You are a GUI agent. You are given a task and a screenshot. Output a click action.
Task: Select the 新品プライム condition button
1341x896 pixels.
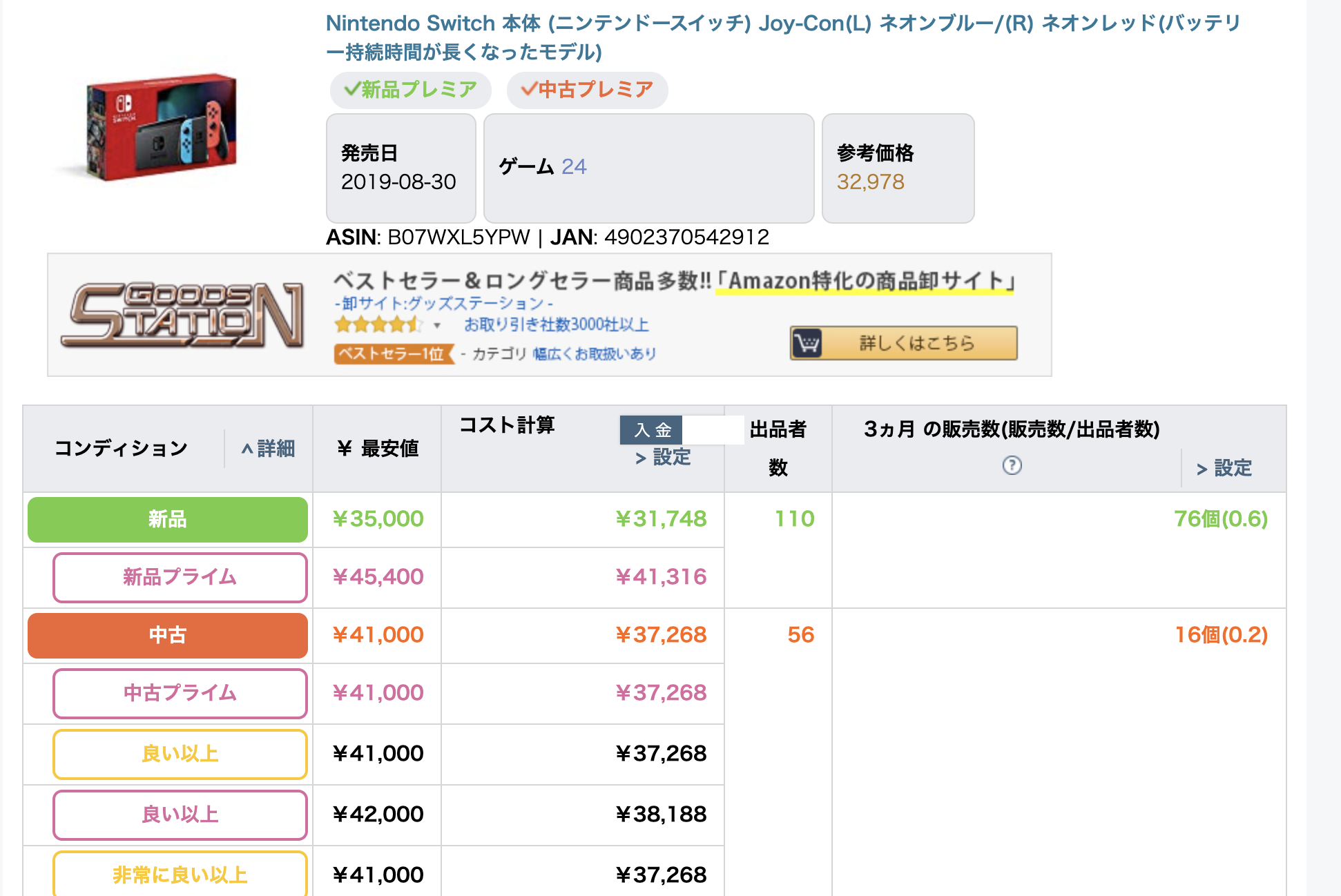180,577
